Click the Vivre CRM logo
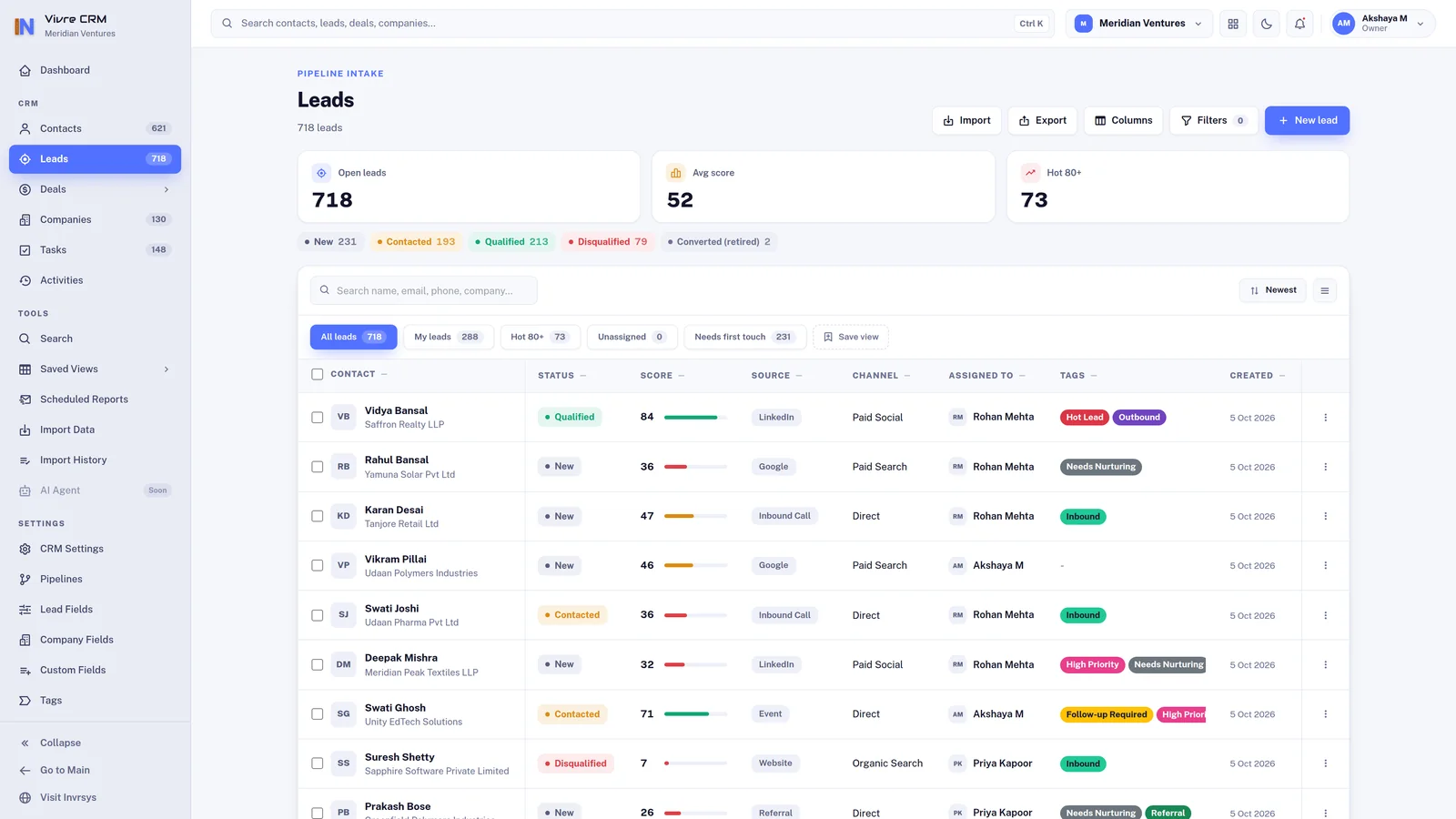Viewport: 1456px width, 819px height. pos(25,25)
